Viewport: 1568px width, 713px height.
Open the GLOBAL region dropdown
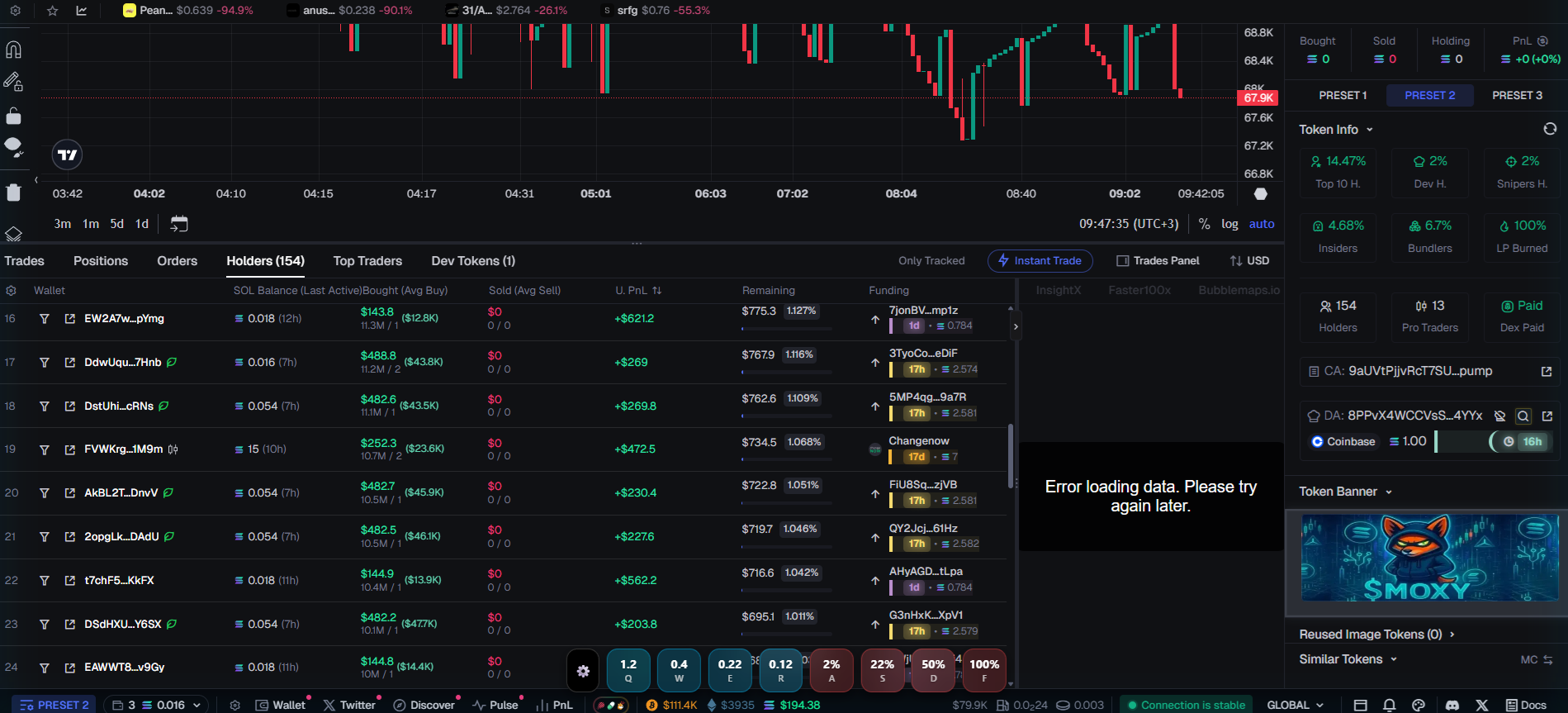(x=1295, y=705)
